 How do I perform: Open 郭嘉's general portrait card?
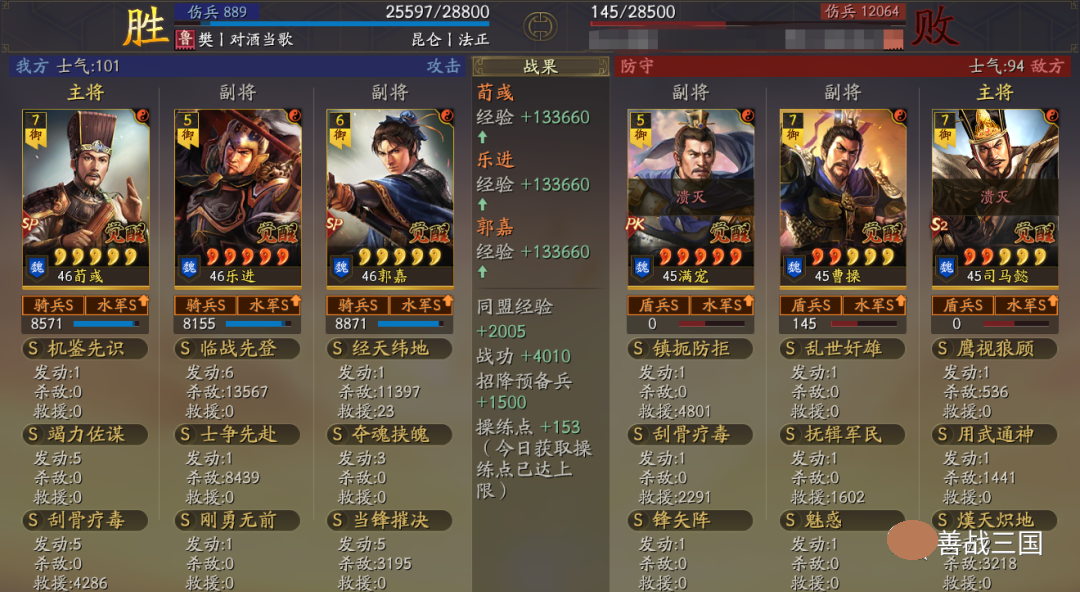(390, 198)
